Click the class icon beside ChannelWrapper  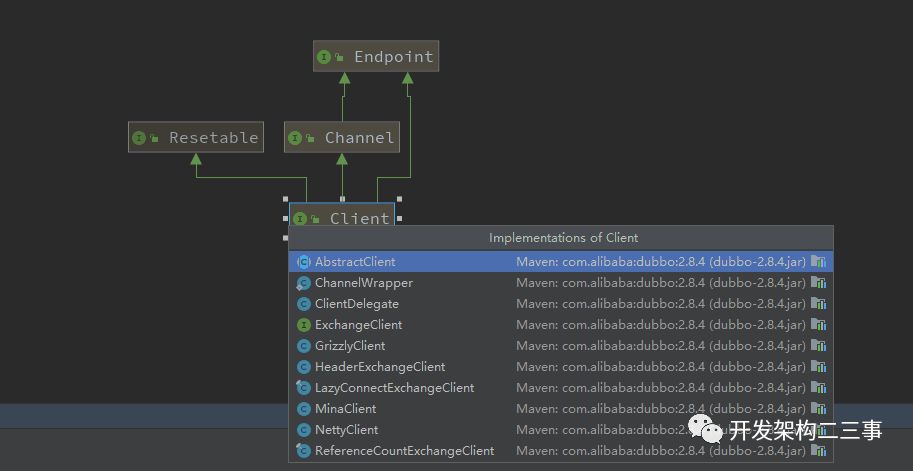[304, 283]
